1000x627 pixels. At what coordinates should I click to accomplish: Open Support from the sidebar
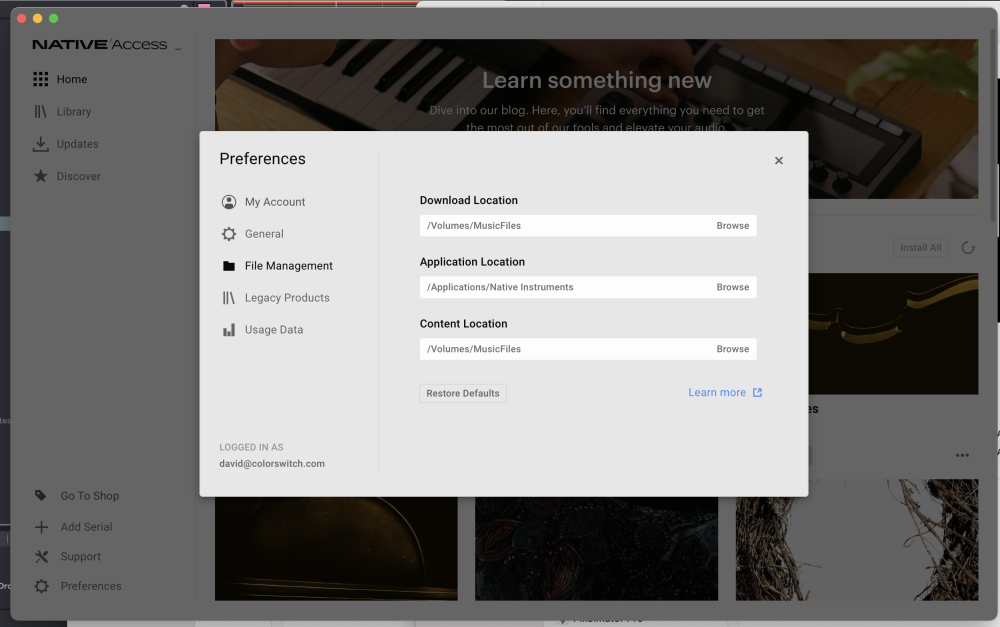click(80, 556)
